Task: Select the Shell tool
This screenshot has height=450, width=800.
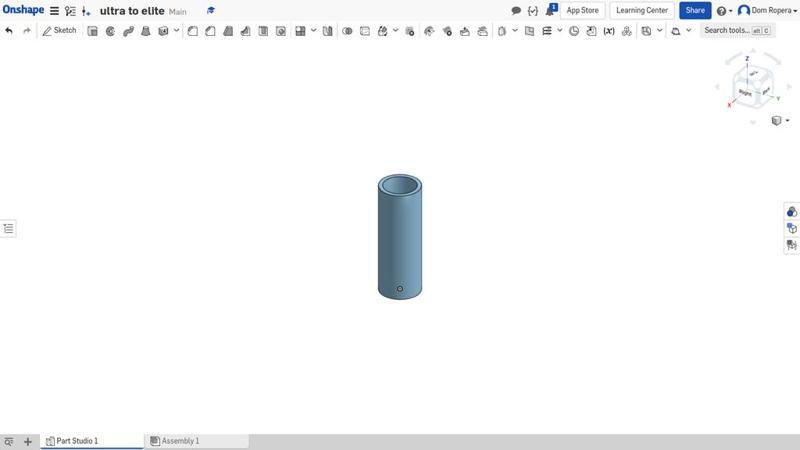Action: coord(263,31)
